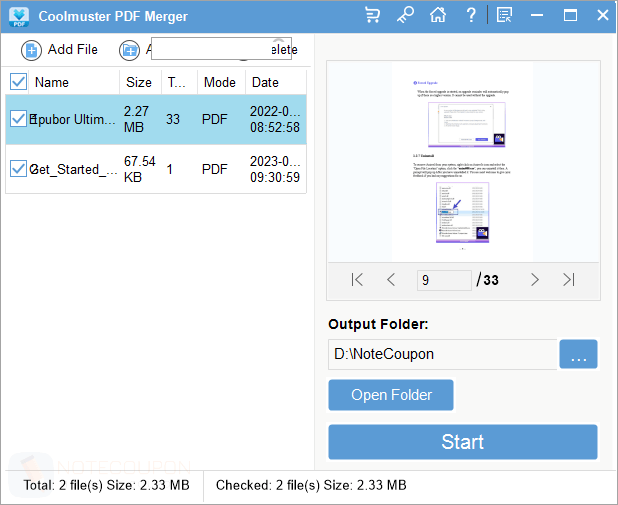Image resolution: width=618 pixels, height=505 pixels.
Task: Click the Add File icon
Action: pyautogui.click(x=31, y=50)
